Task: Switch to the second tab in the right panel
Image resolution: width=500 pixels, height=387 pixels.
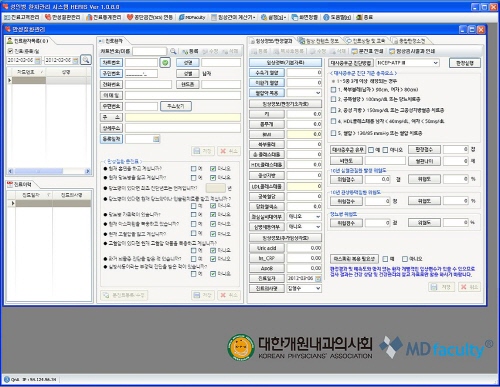Action: [319, 41]
